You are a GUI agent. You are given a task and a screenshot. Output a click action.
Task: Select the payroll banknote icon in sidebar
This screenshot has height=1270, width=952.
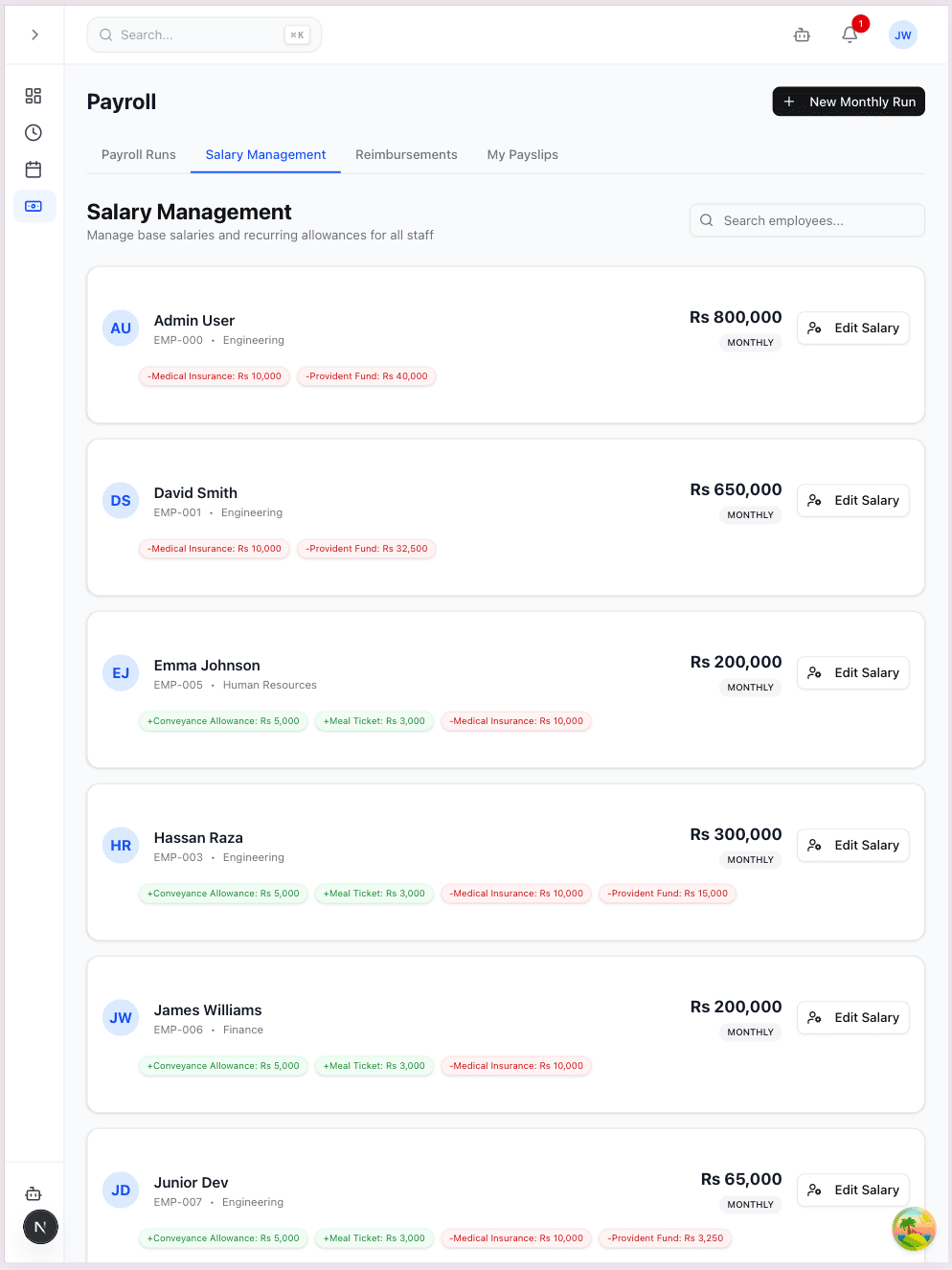pyautogui.click(x=34, y=206)
